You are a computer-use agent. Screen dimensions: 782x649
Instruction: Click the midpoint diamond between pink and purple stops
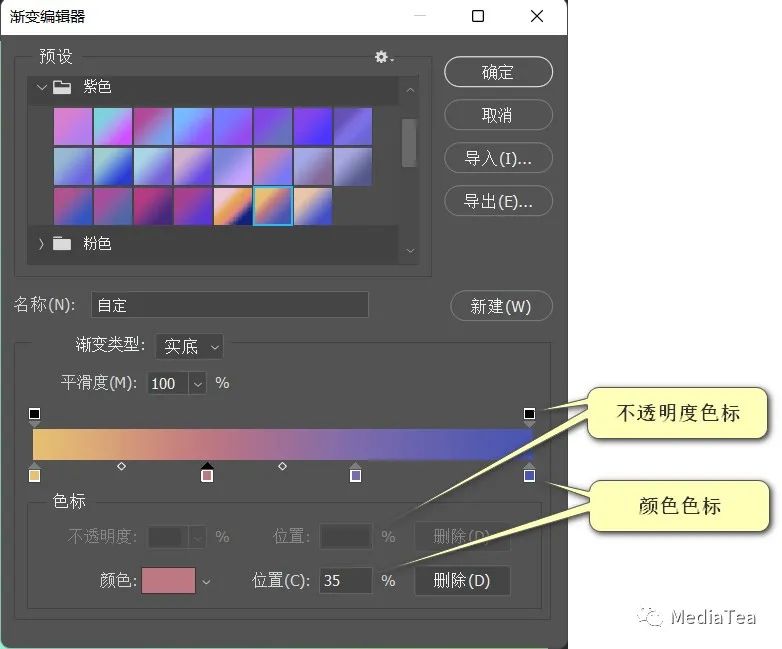[282, 466]
